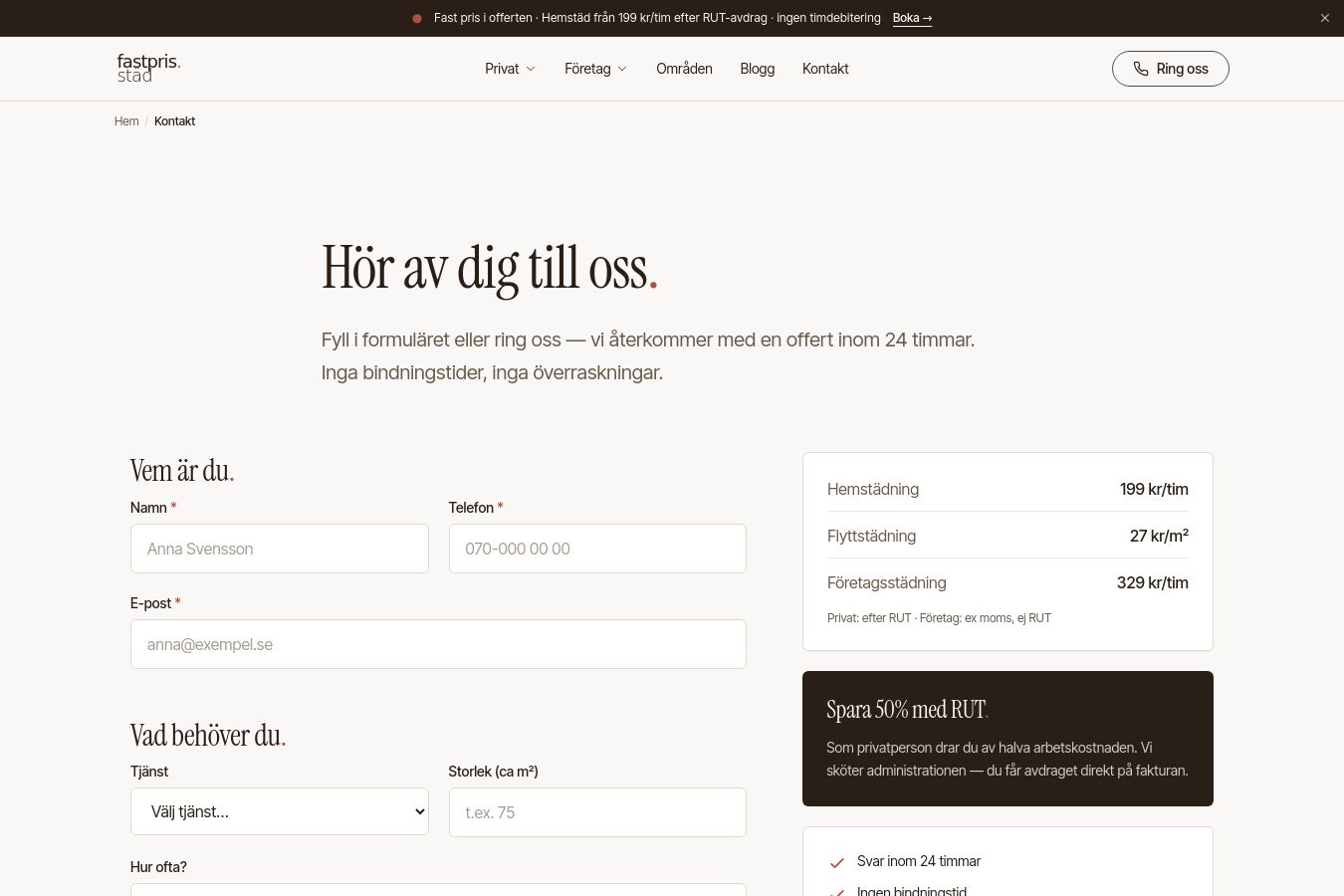Follow the Boka link in banner
This screenshot has height=896, width=1344.
tap(912, 18)
